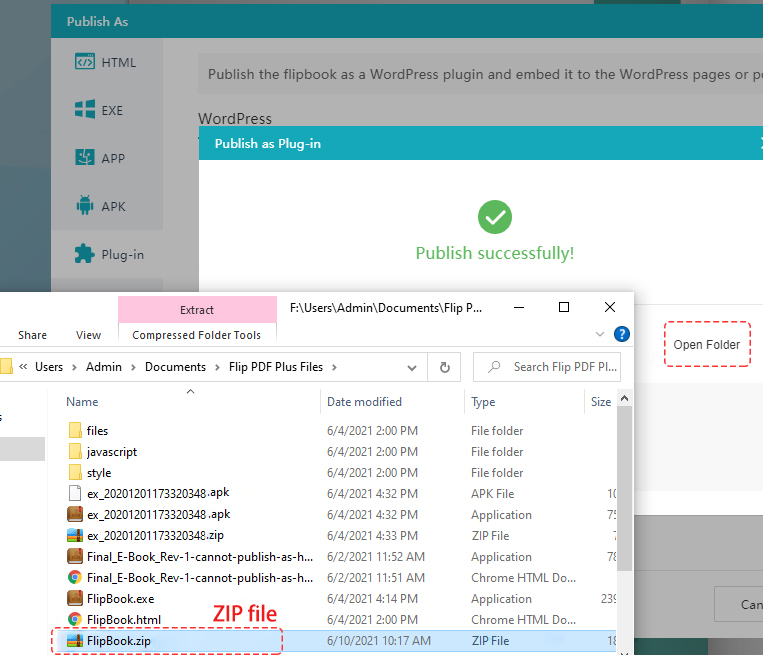763x655 pixels.
Task: Pick the APP Mac publish icon
Action: 85,157
